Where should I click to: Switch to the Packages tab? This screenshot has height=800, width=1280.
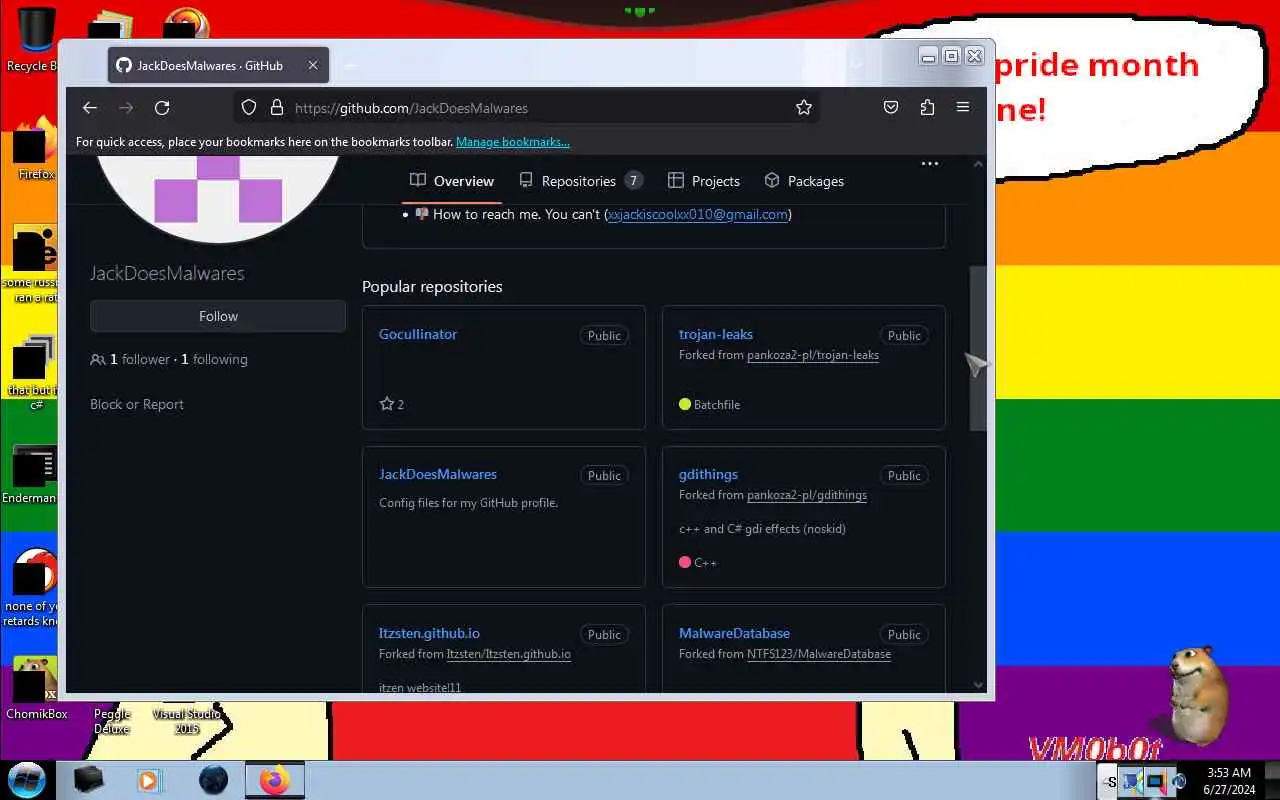tap(804, 181)
